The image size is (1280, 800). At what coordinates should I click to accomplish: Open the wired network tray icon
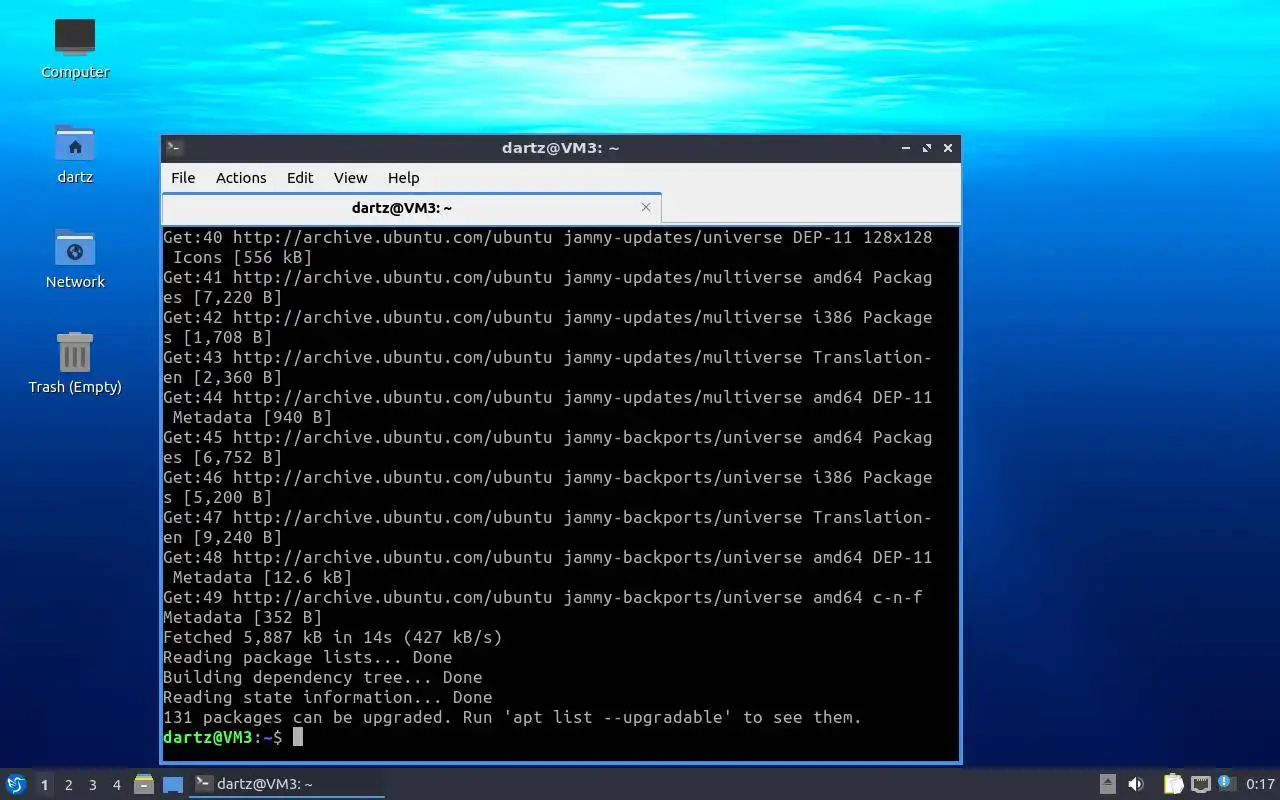click(x=1200, y=784)
